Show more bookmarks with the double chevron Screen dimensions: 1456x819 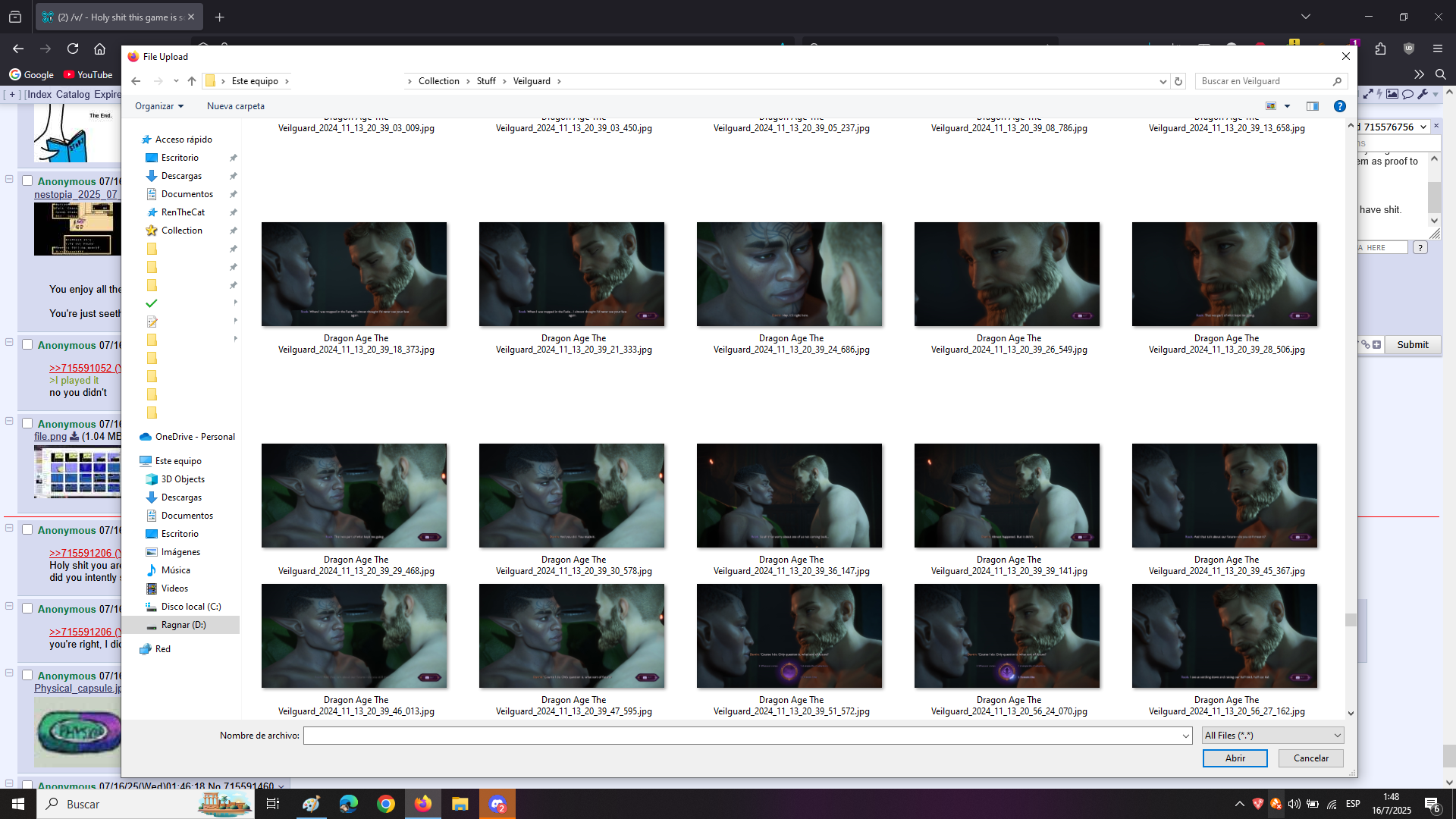1419,74
